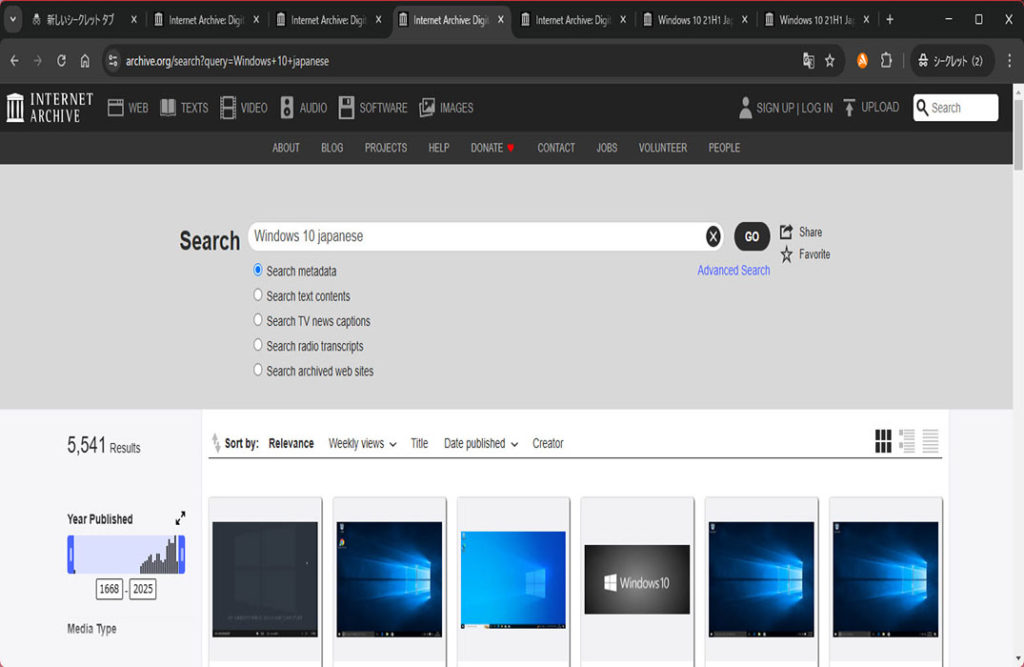Screen dimensions: 1024x667
Task: Grab the left year range slider handle
Action: tap(71, 554)
